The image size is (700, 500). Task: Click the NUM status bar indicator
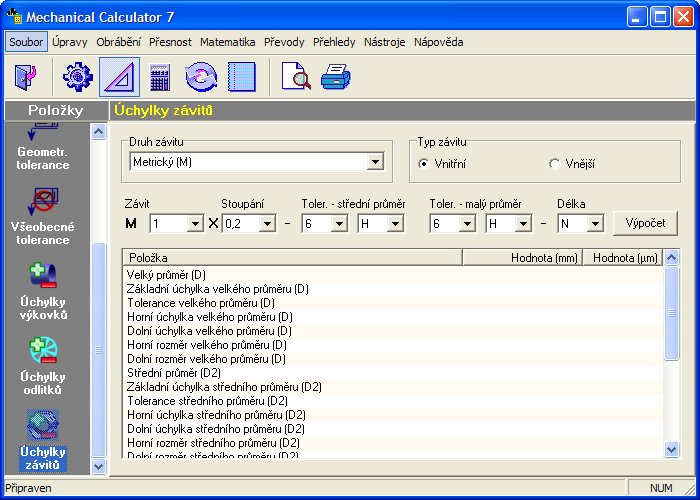pyautogui.click(x=661, y=488)
